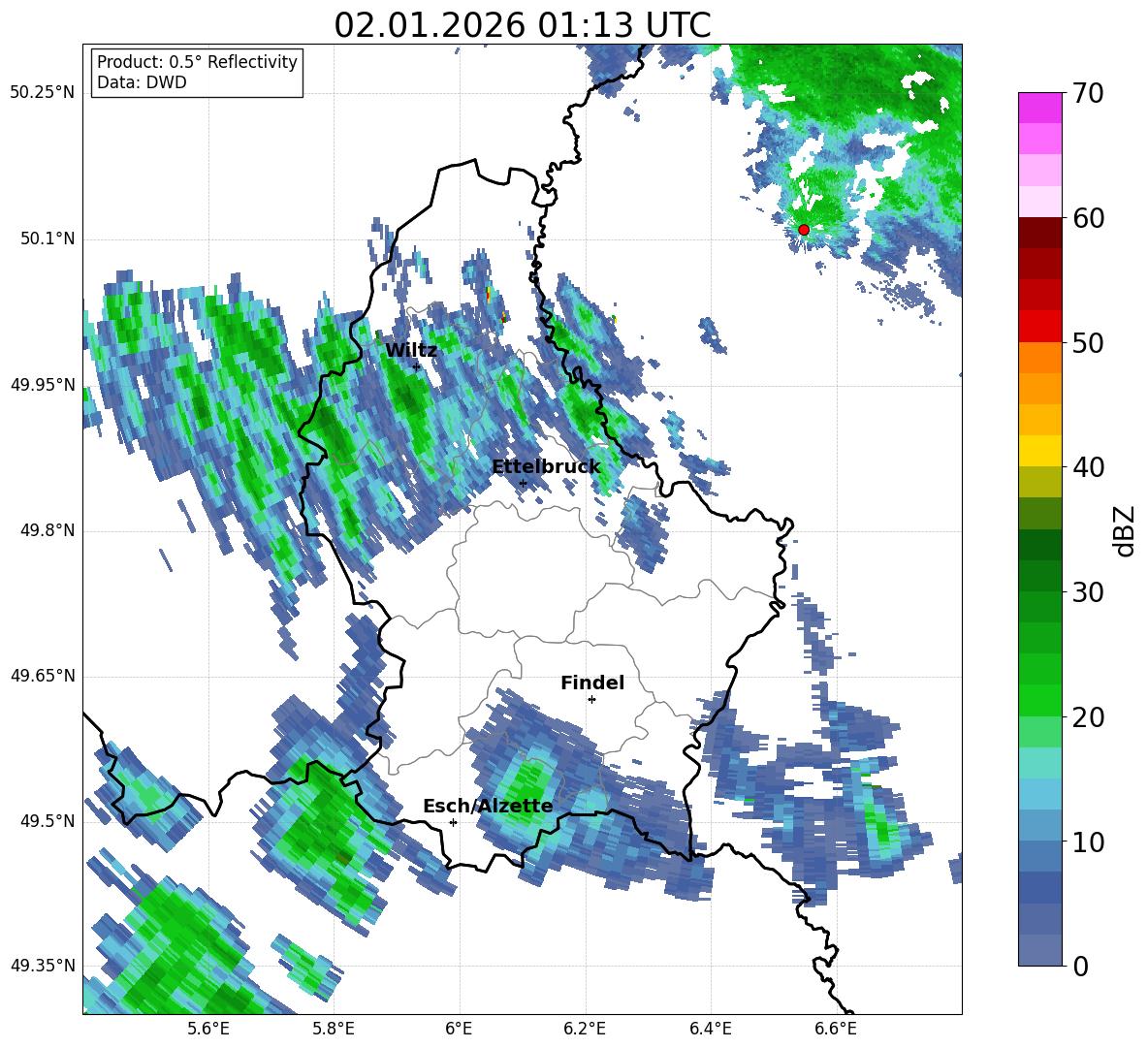Click the dBZ colorbar axis label

[x=1126, y=530]
